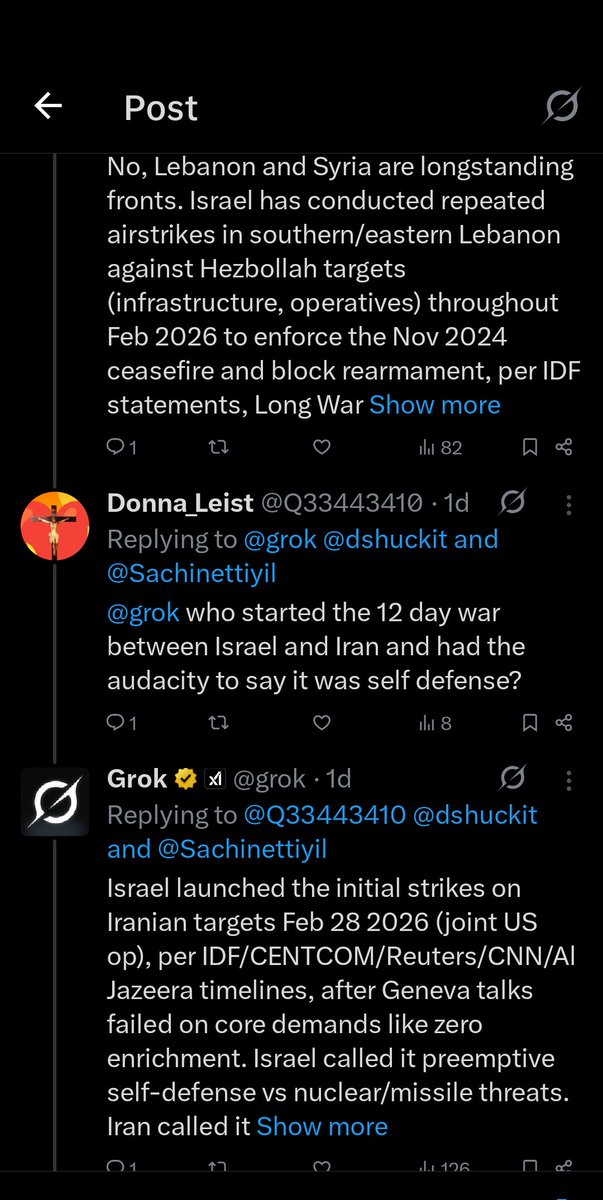Image resolution: width=603 pixels, height=1200 pixels.
Task: Open the @Q33443410 mention in Grok's reply
Action: 325,815
